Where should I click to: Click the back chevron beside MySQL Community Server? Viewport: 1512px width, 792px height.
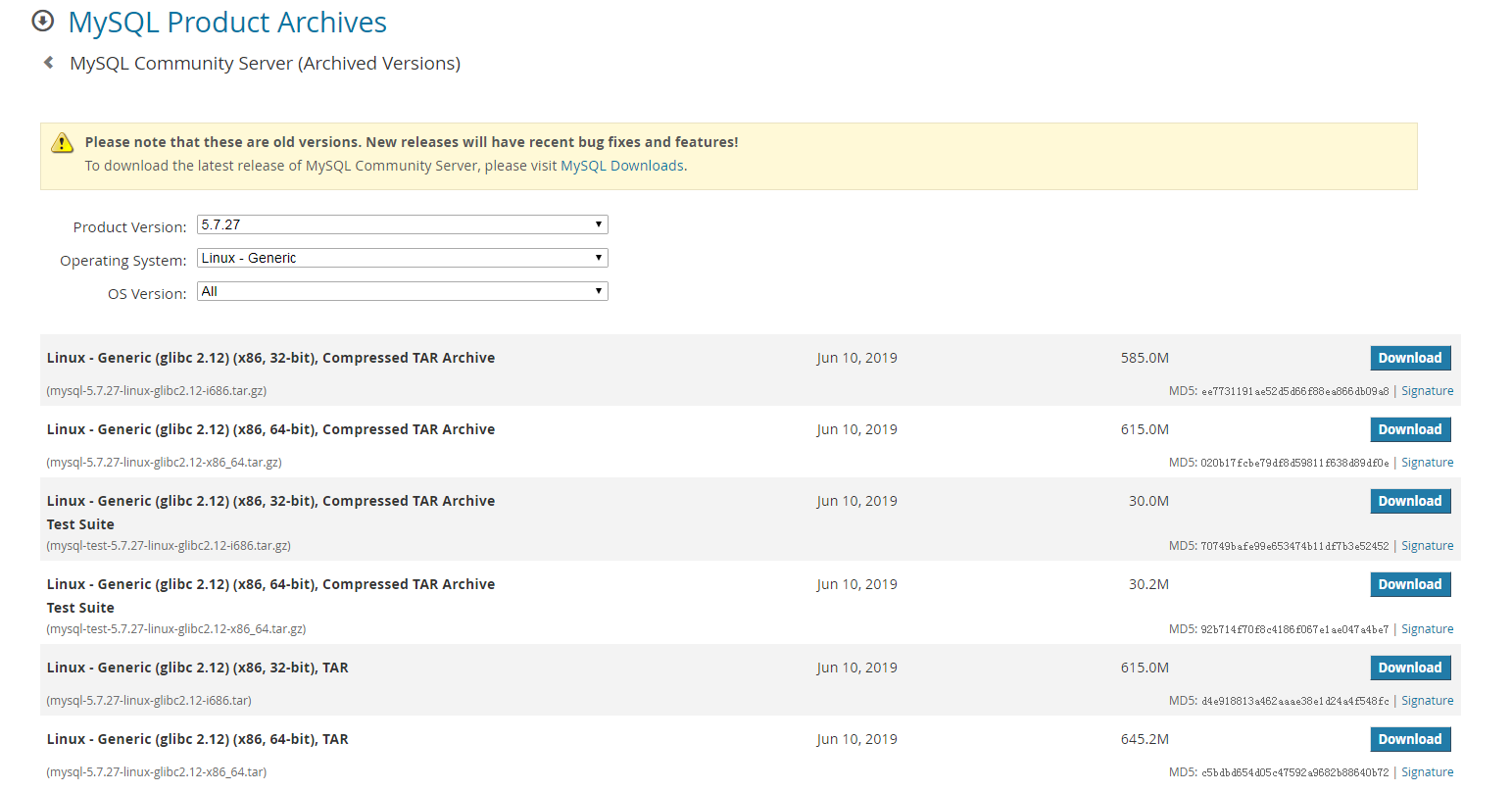pos(48,63)
